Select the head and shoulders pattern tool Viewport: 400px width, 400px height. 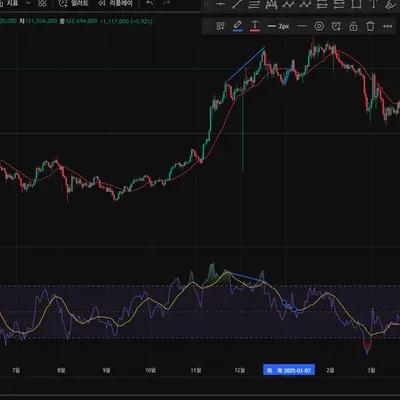tap(271, 4)
